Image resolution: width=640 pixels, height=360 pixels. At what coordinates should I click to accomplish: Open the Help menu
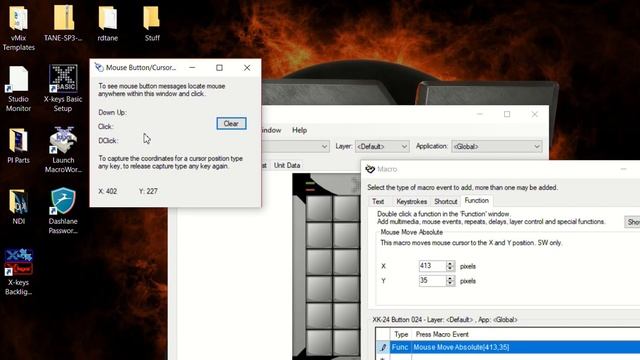point(299,130)
